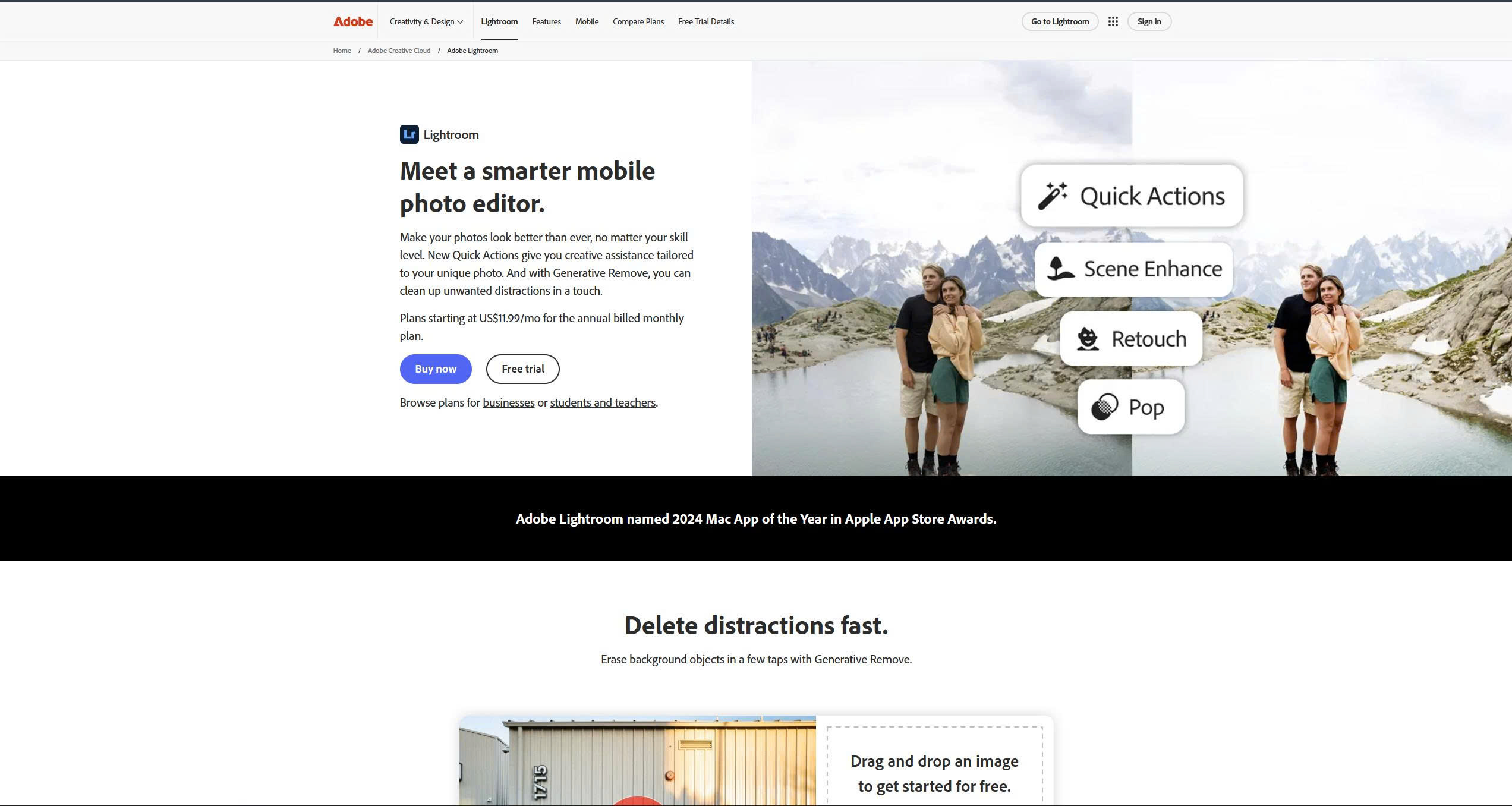Click the Retouch face icon
1512x806 pixels.
(1088, 339)
